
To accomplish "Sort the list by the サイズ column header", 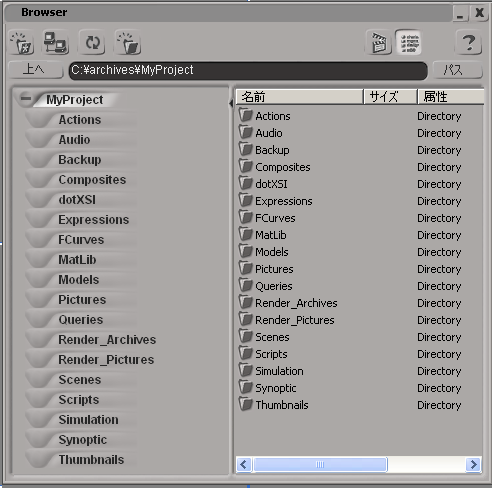I will tap(391, 97).
